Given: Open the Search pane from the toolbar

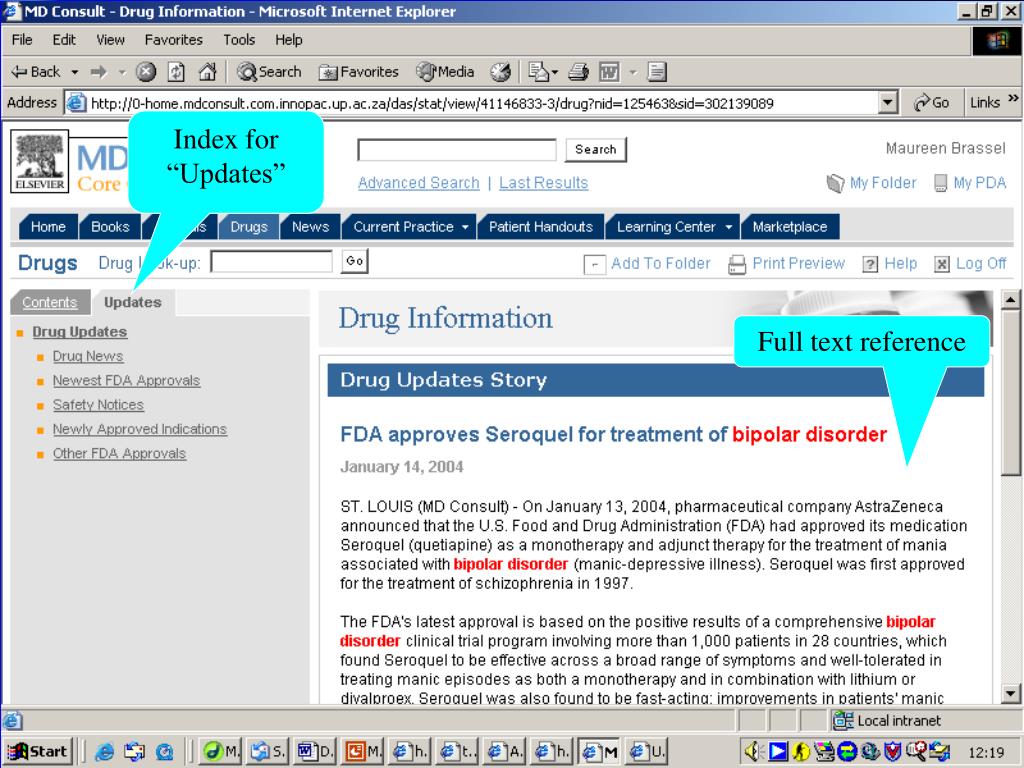Looking at the screenshot, I should pyautogui.click(x=269, y=72).
